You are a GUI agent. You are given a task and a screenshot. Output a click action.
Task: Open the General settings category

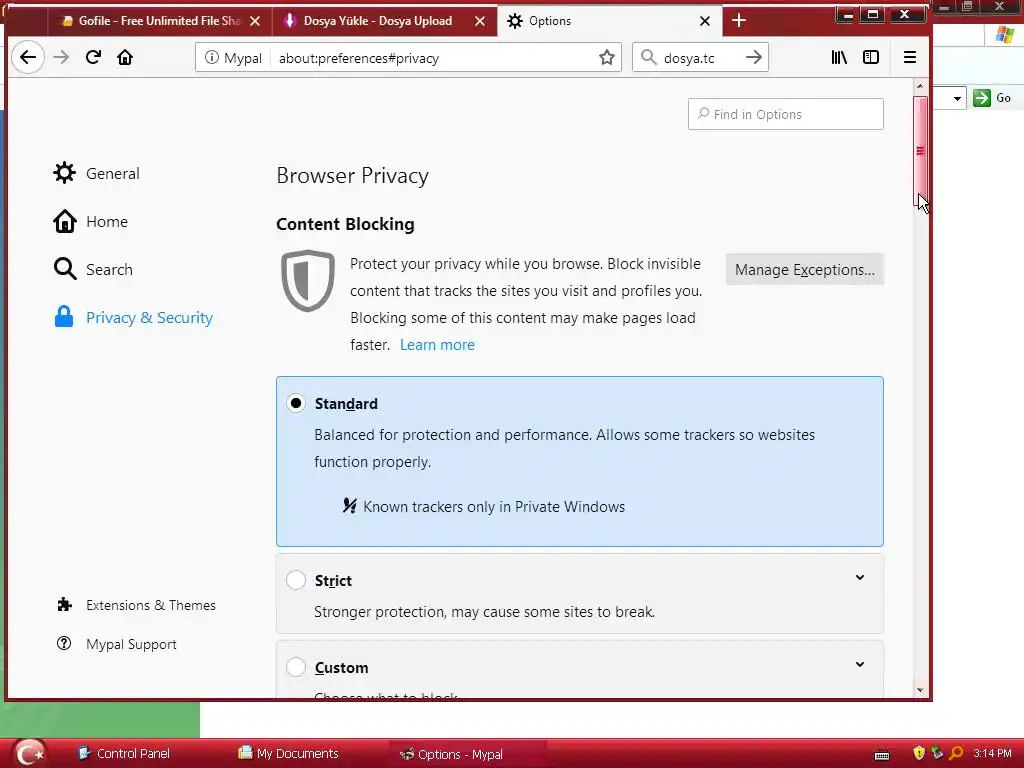point(97,173)
